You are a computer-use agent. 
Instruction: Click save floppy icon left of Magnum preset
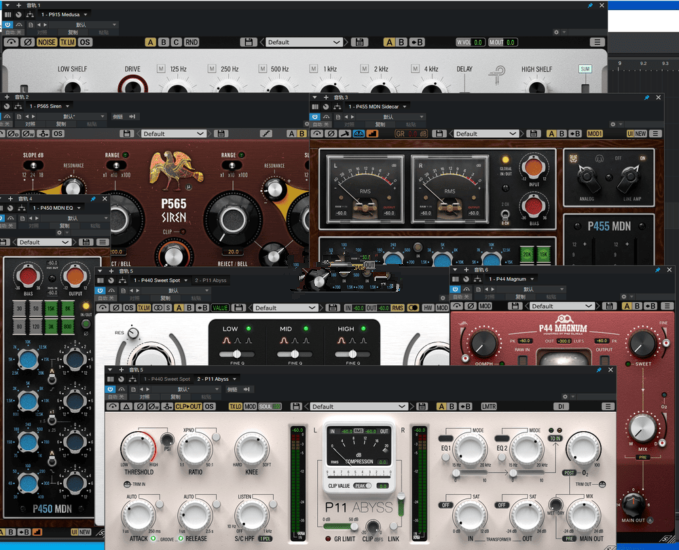(515, 306)
